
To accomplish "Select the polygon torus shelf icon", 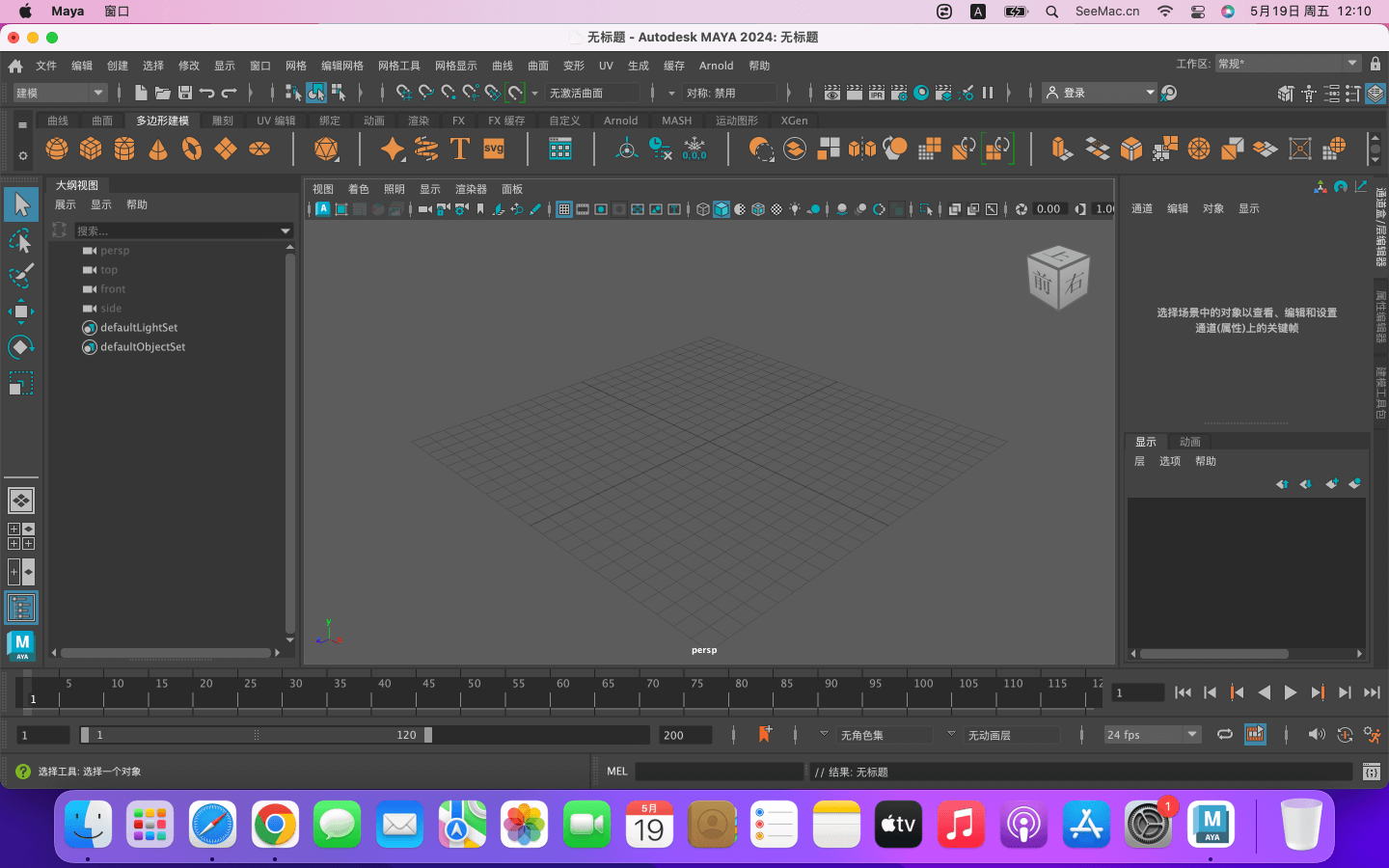I will pos(192,149).
